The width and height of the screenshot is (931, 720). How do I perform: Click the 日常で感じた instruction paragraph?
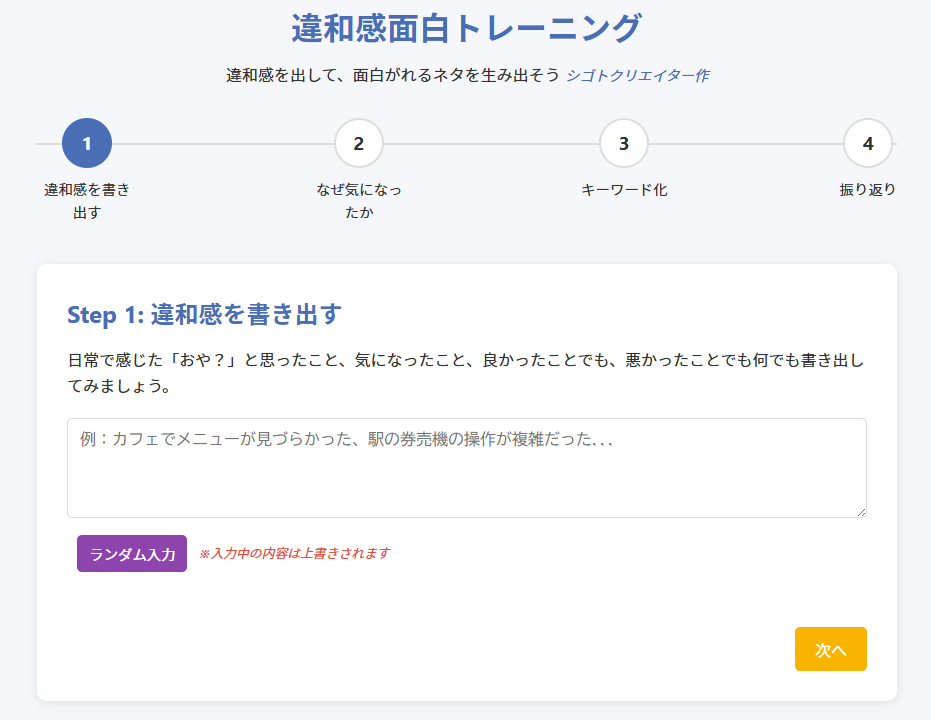point(466,372)
